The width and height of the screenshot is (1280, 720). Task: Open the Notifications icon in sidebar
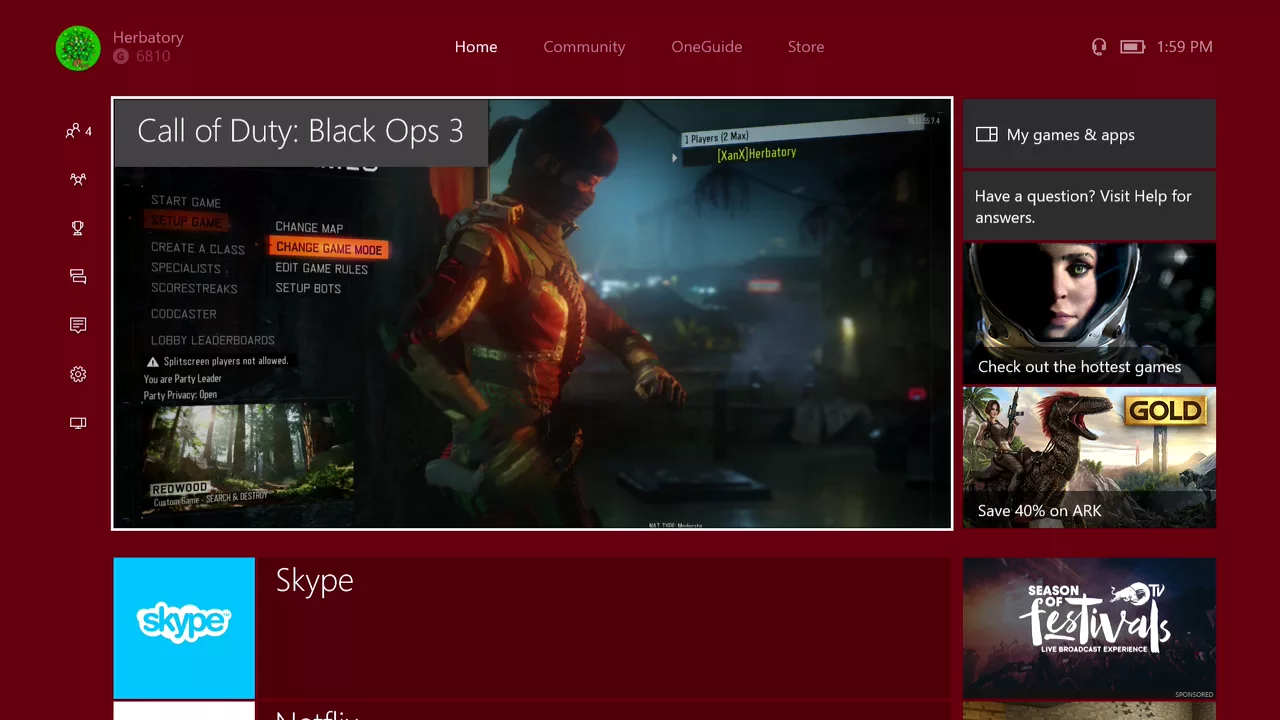(x=78, y=325)
